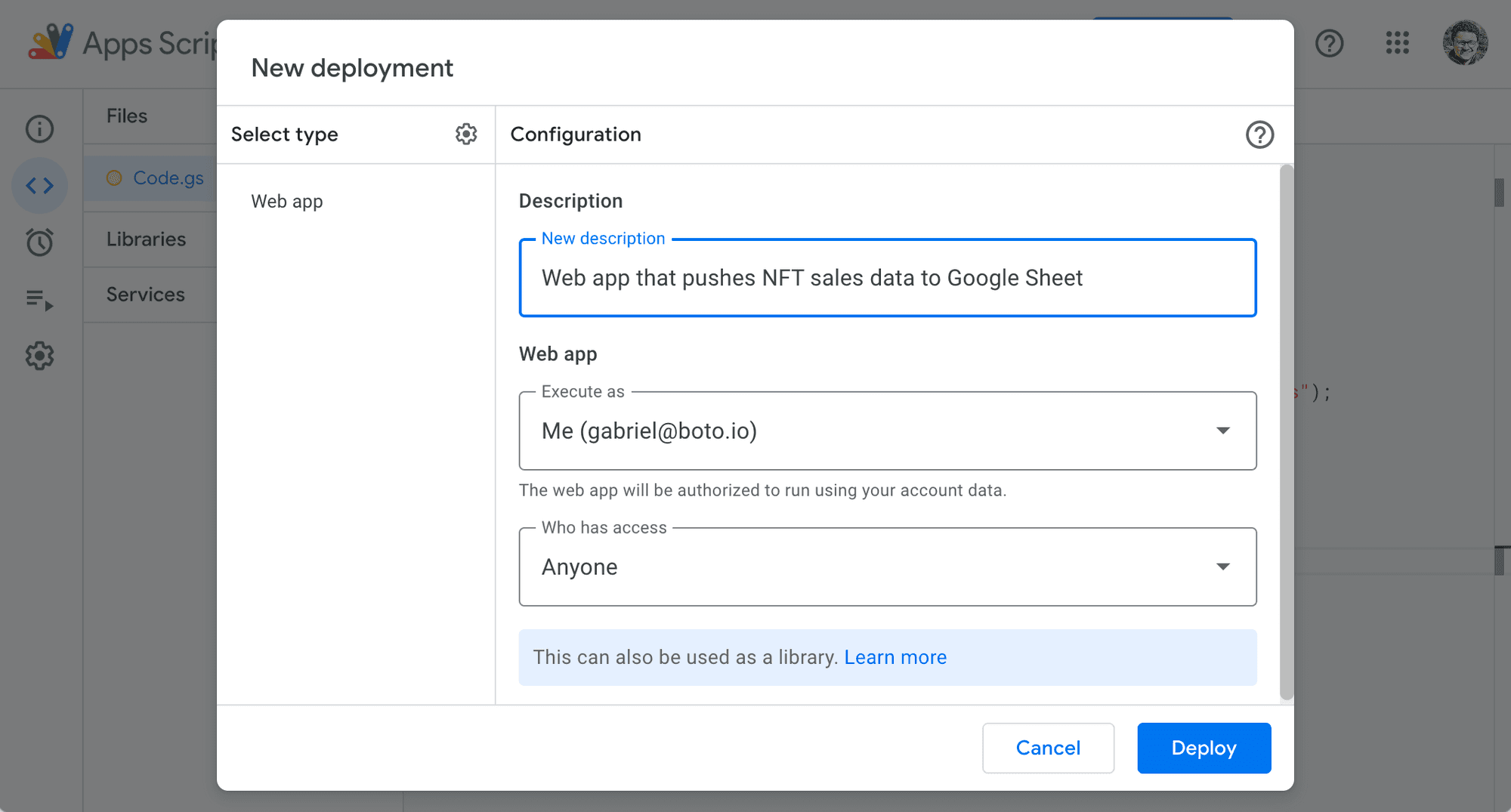Open Configuration help question mark icon
This screenshot has height=812, width=1511.
pyautogui.click(x=1259, y=134)
